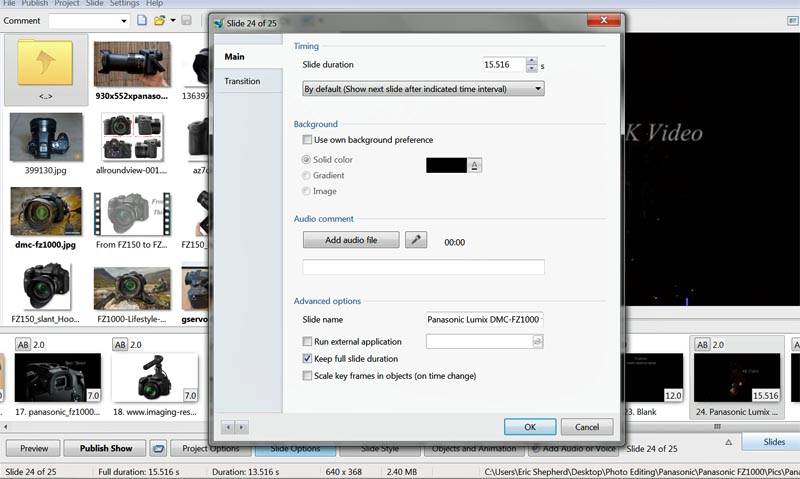
Task: Open the parent folder icon in file browser
Action: (x=46, y=61)
